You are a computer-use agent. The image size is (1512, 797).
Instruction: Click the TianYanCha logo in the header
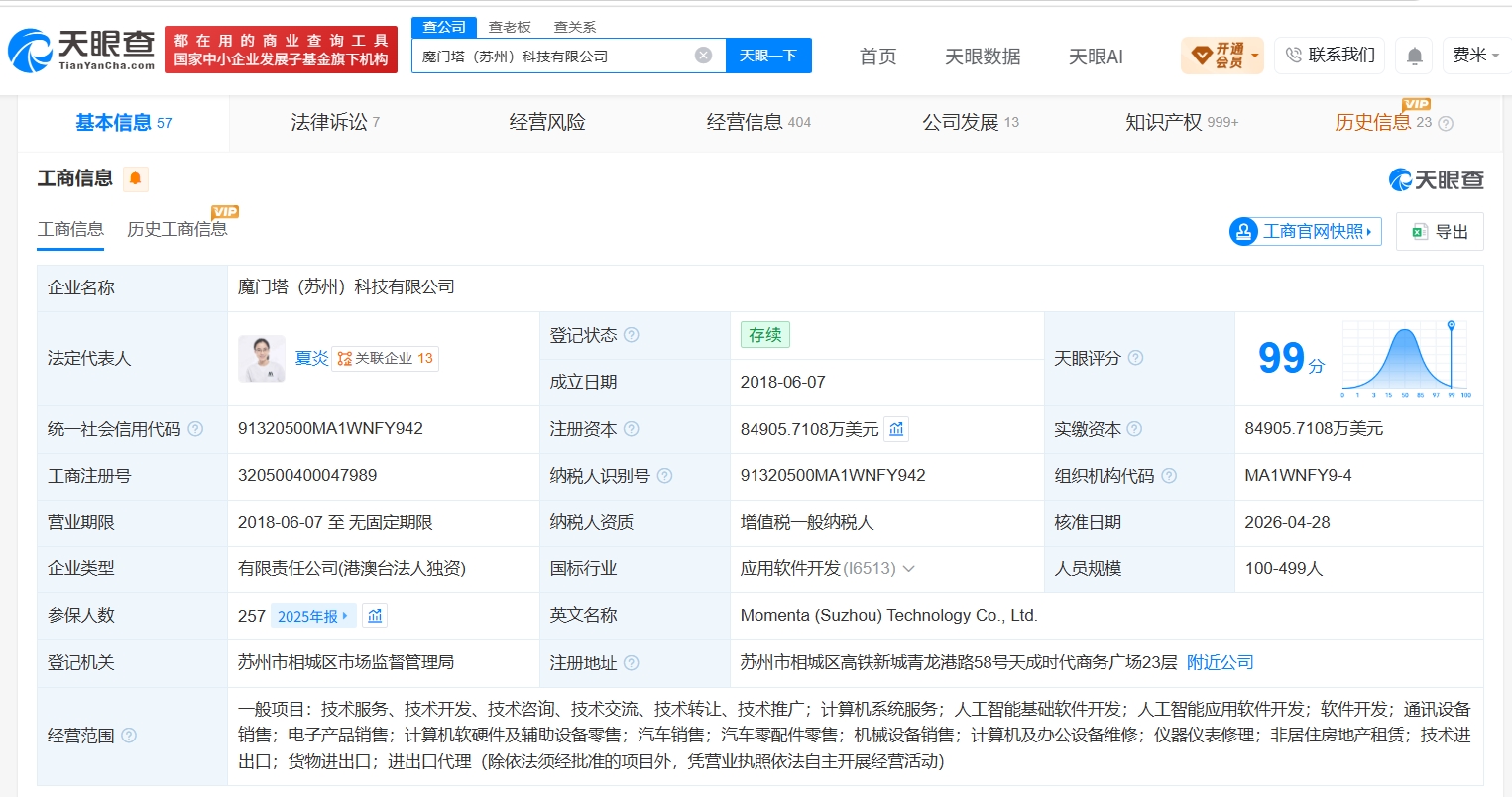[81, 50]
